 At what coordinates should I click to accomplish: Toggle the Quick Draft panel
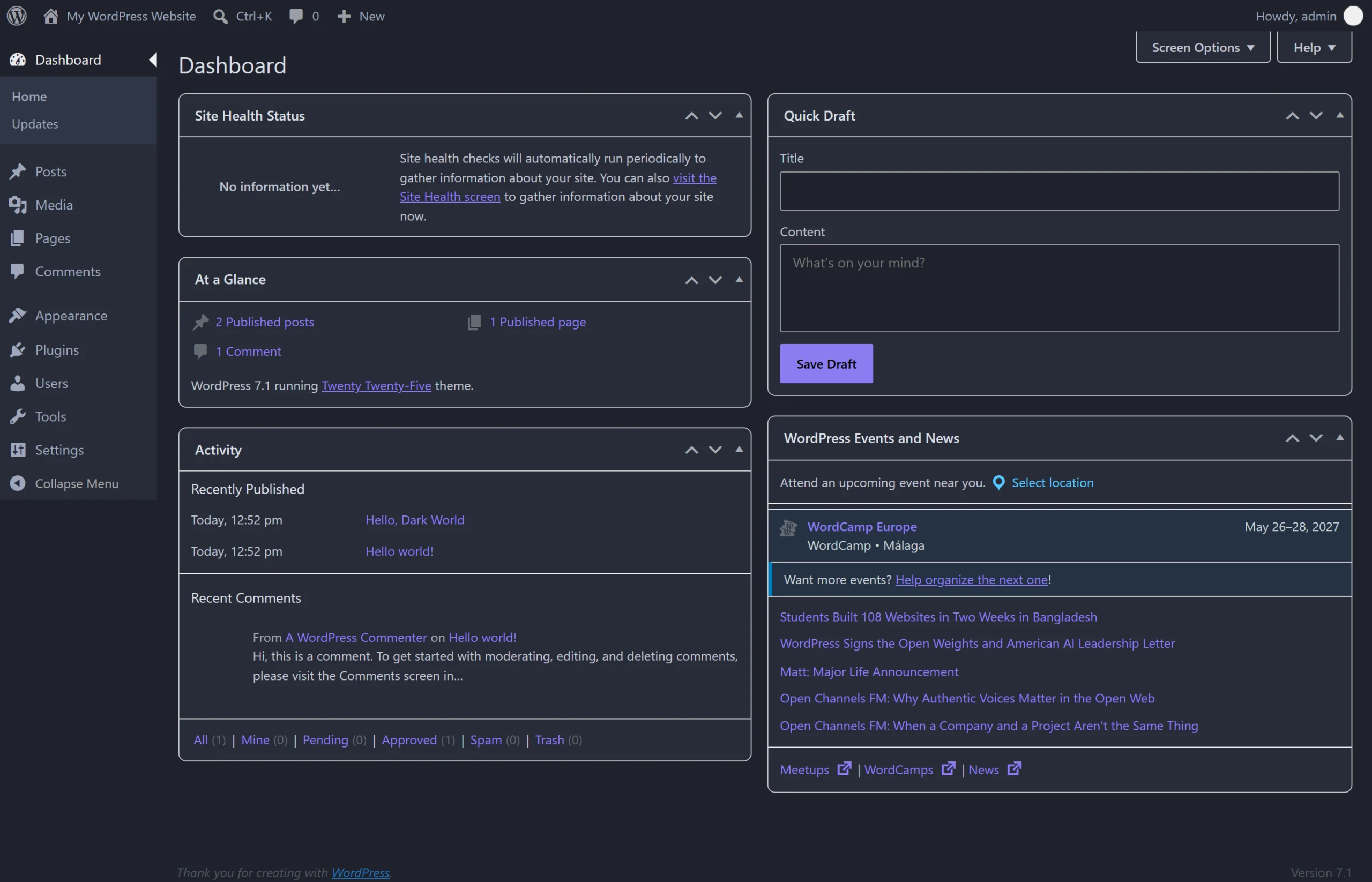pos(1339,115)
